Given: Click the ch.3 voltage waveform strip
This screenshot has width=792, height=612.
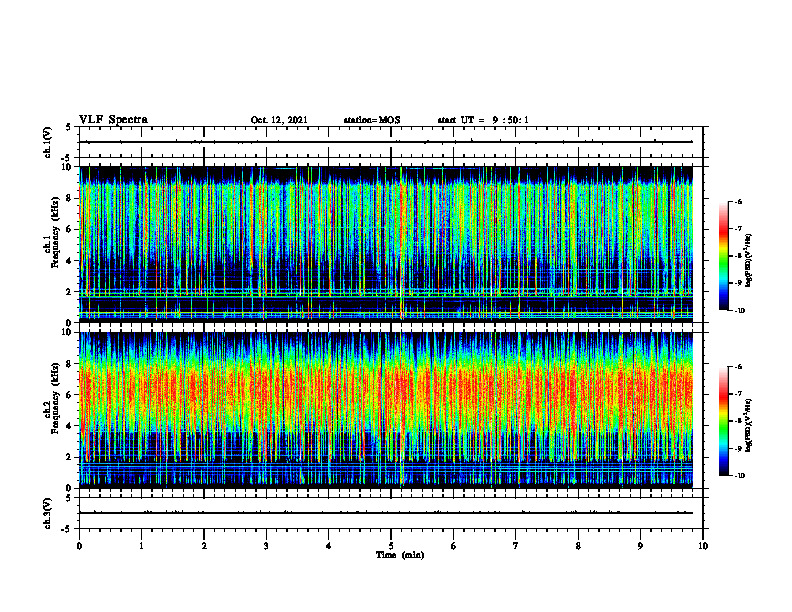Looking at the screenshot, I should (x=391, y=513).
